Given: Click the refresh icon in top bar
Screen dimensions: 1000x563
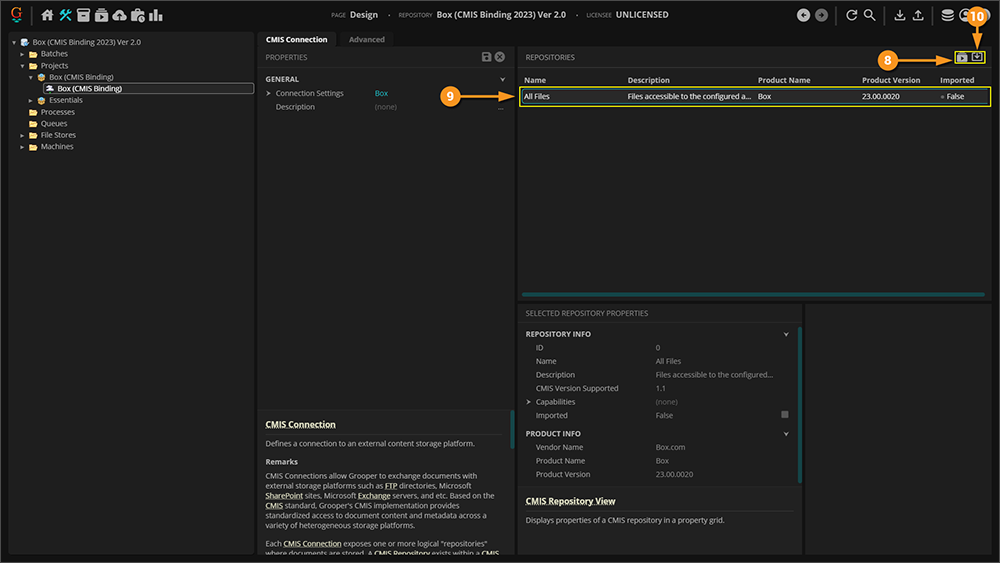Looking at the screenshot, I should pos(851,15).
